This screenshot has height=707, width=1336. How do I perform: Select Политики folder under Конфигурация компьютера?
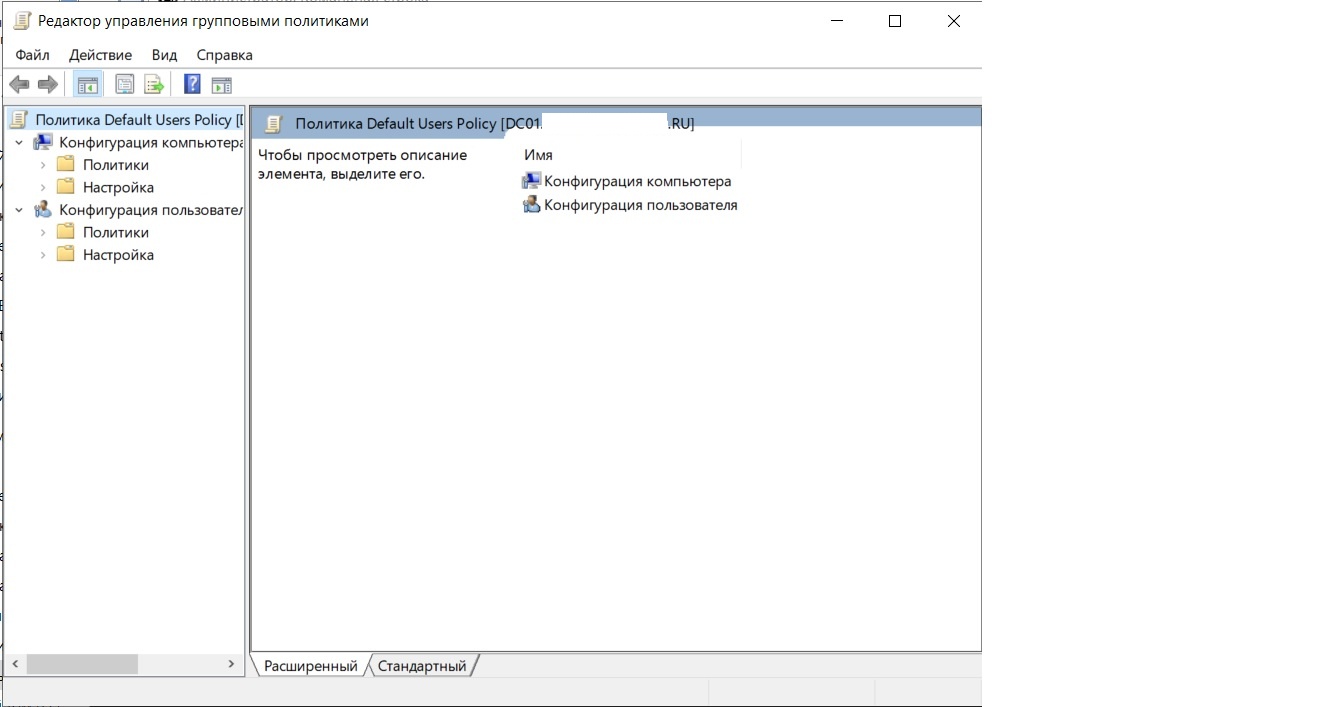pos(104,165)
